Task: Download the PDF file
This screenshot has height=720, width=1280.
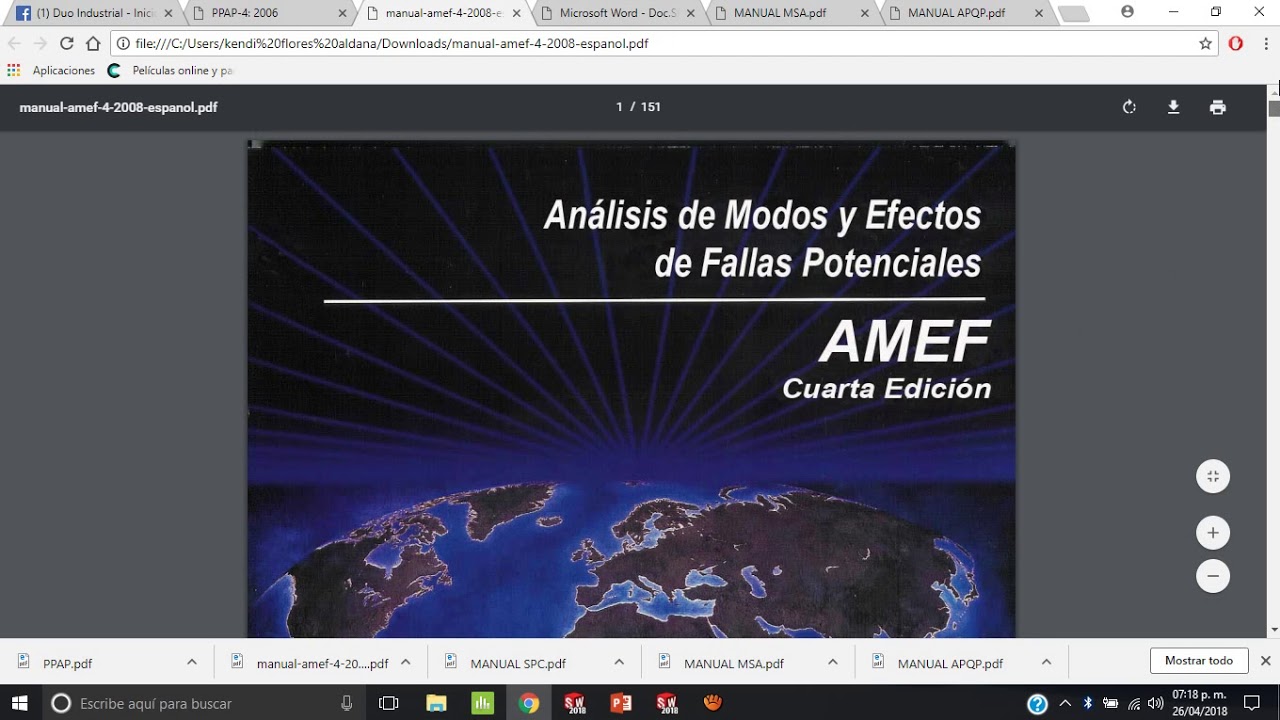Action: point(1173,107)
